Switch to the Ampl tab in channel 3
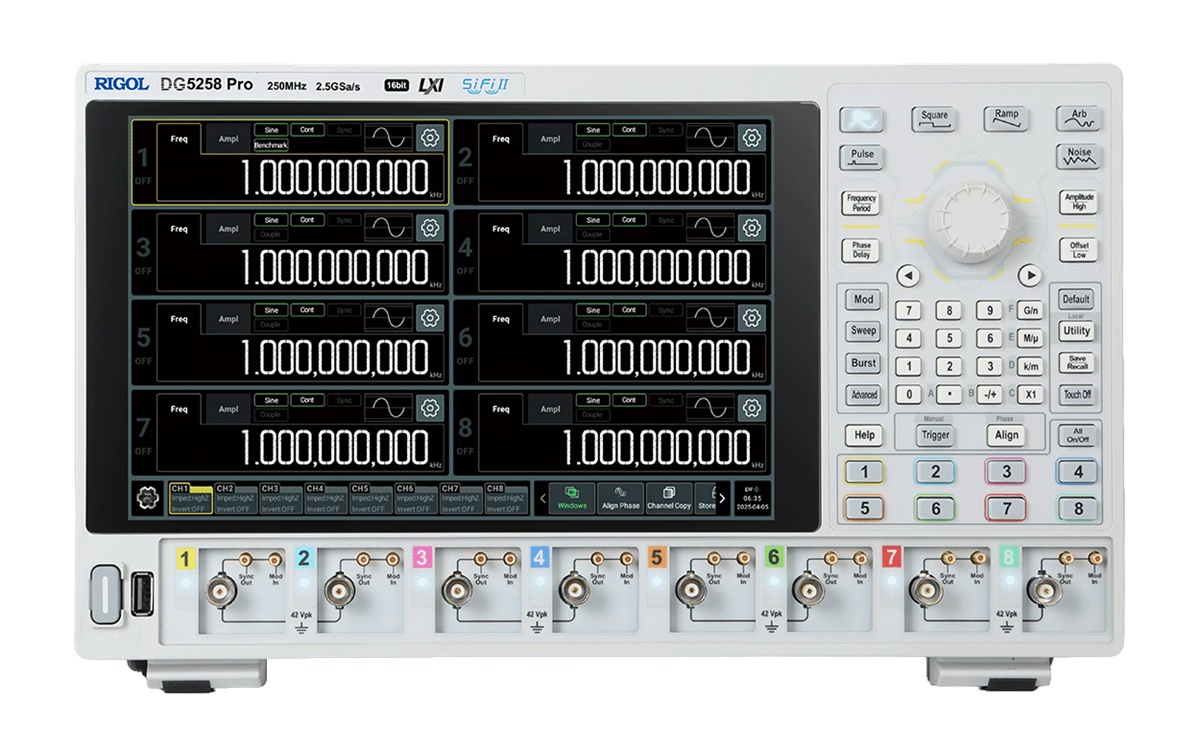The image size is (1200, 735). [x=229, y=229]
